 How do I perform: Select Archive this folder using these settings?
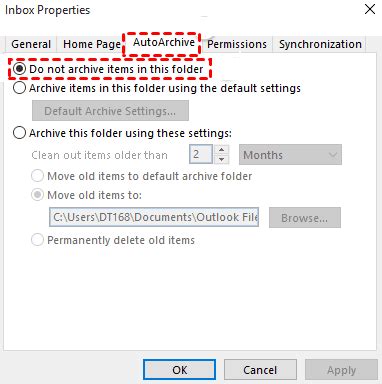pos(122,133)
